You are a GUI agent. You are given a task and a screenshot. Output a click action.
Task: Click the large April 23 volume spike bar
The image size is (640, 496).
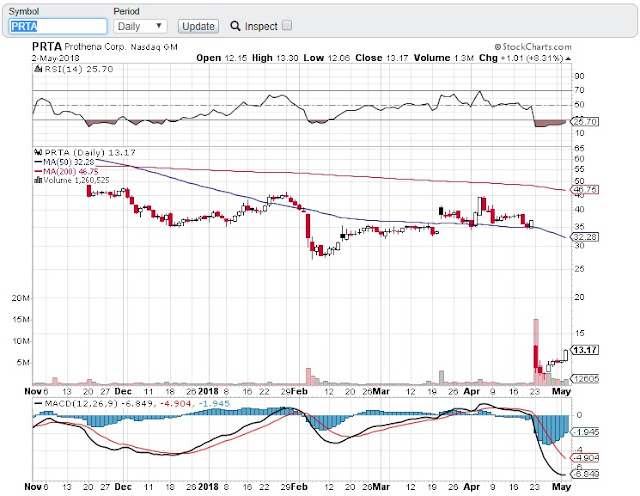pos(536,351)
